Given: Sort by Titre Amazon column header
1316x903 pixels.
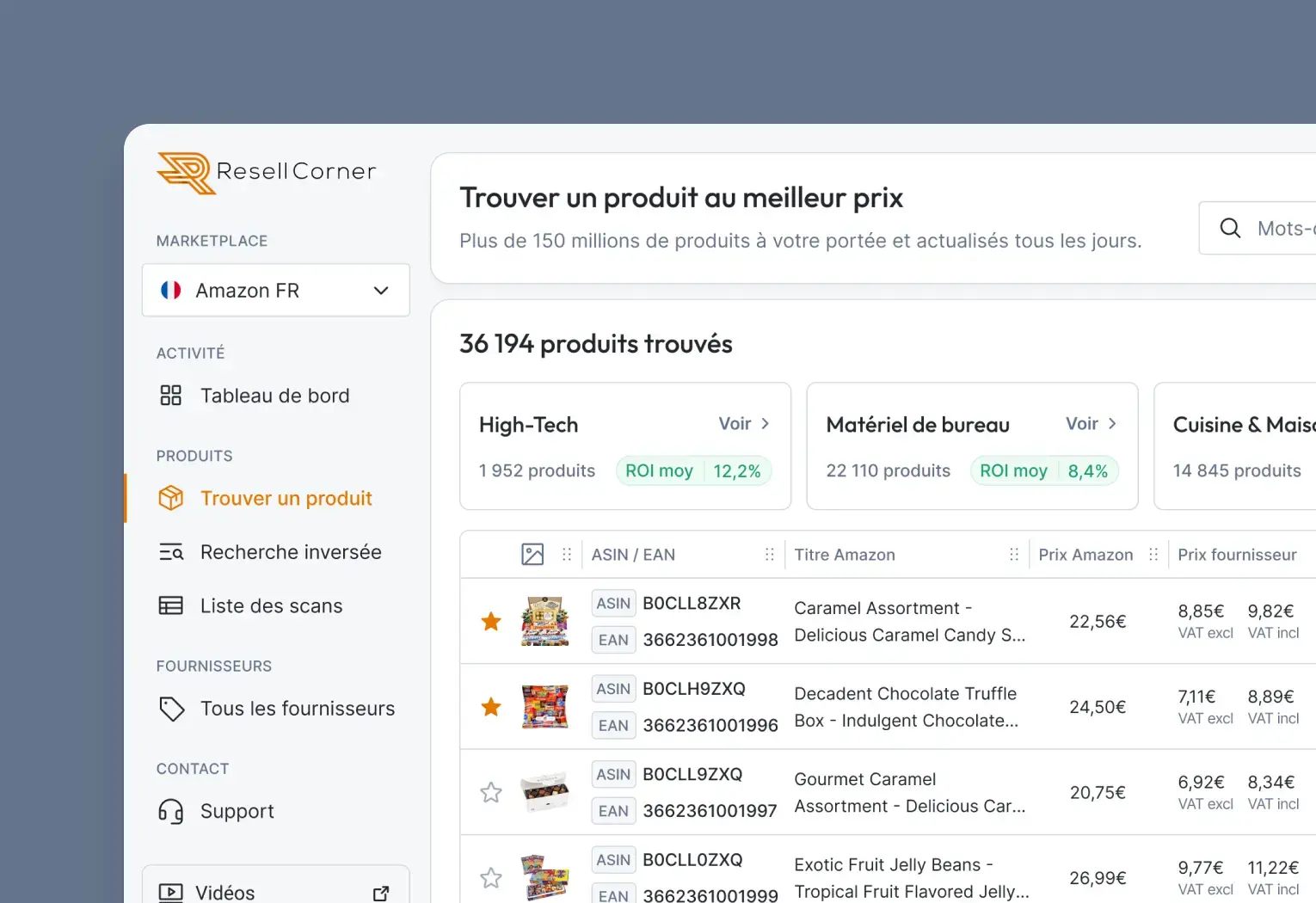Looking at the screenshot, I should pyautogui.click(x=845, y=555).
